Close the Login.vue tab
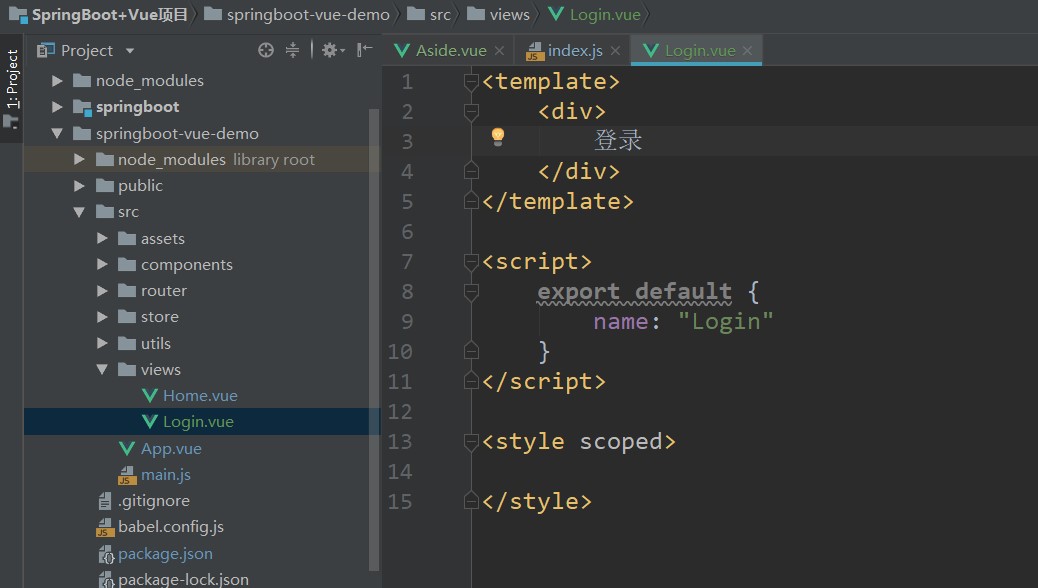The height and width of the screenshot is (588, 1038). tap(747, 51)
